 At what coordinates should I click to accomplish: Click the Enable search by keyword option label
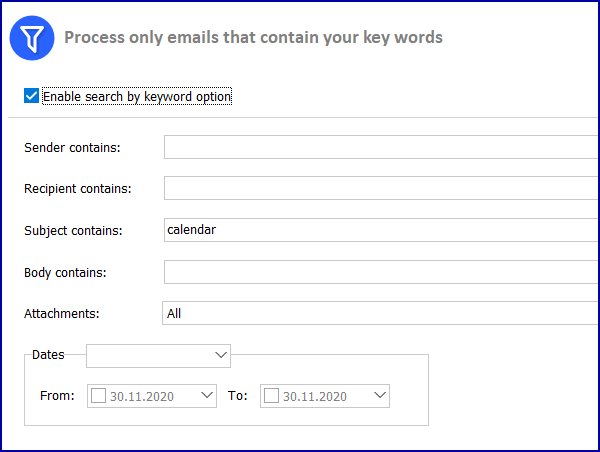coord(137,96)
